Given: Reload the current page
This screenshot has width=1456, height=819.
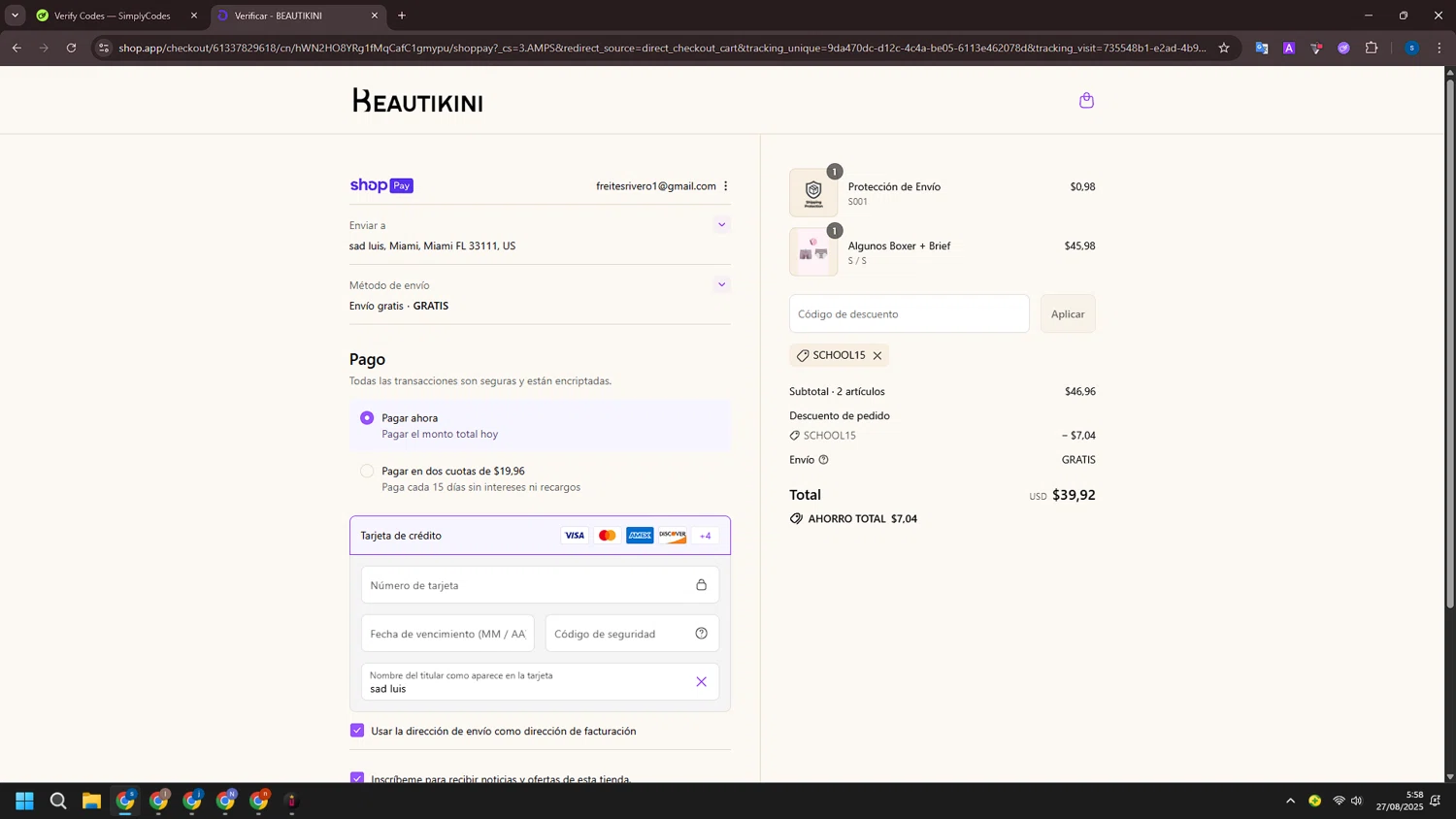Looking at the screenshot, I should pos(71,48).
